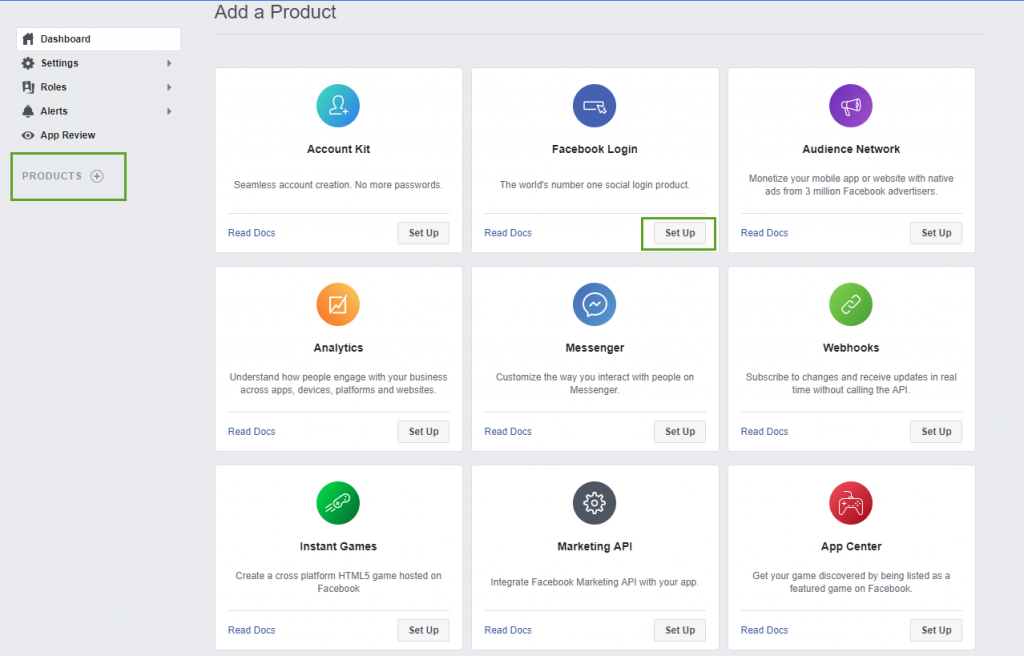This screenshot has width=1024, height=656.
Task: Set Up the App Center product
Action: [936, 630]
